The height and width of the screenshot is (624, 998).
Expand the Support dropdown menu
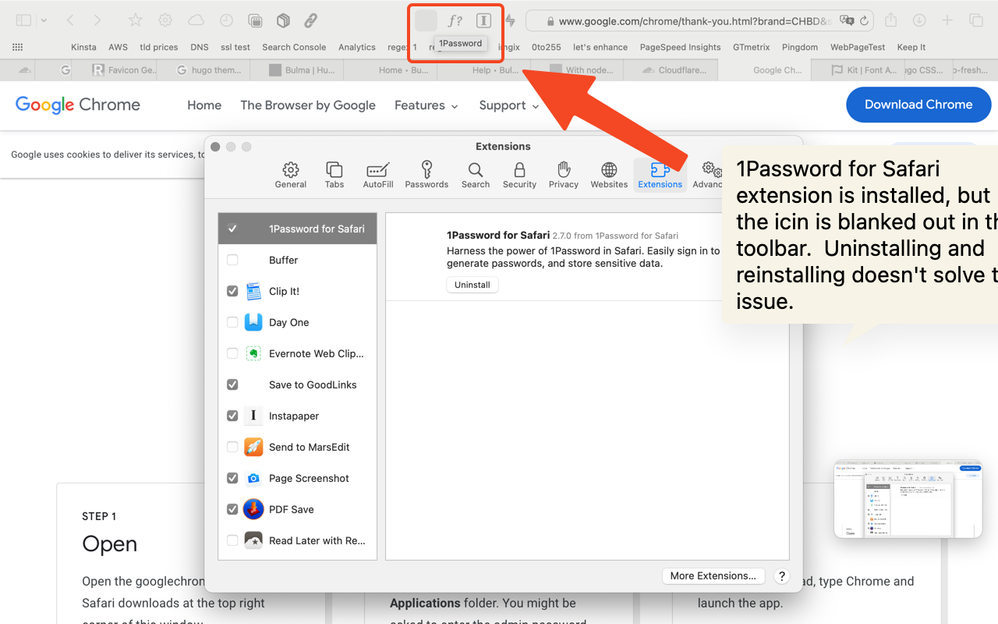tap(509, 105)
